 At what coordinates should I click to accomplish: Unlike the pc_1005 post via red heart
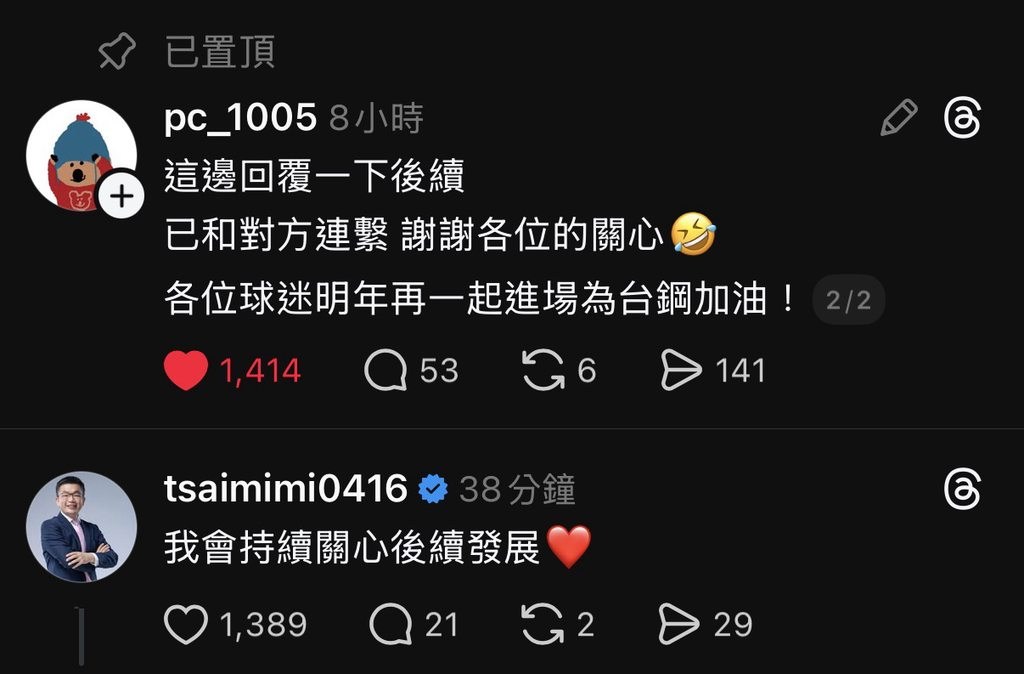click(185, 370)
